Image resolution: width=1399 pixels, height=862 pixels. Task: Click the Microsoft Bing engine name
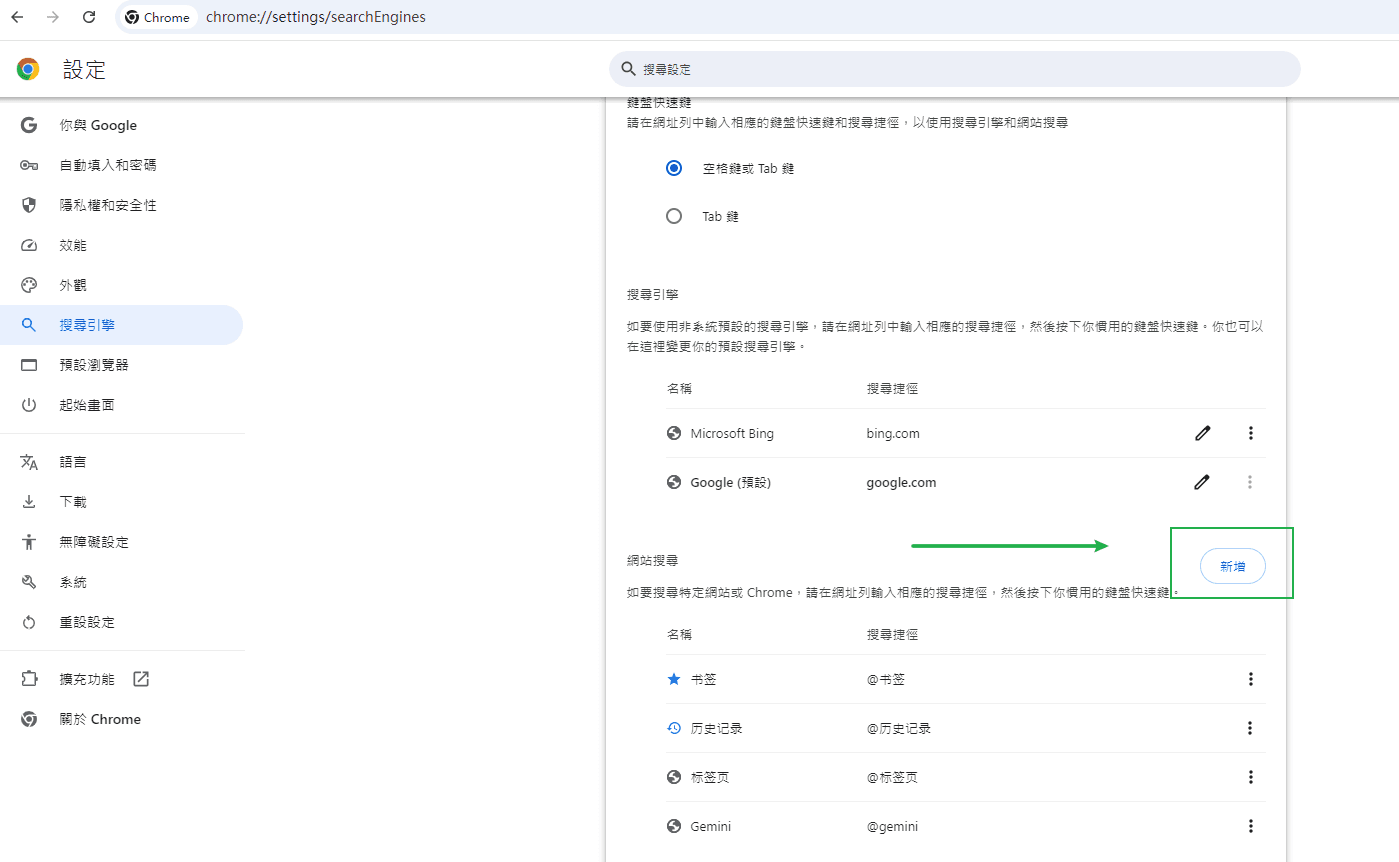point(732,433)
